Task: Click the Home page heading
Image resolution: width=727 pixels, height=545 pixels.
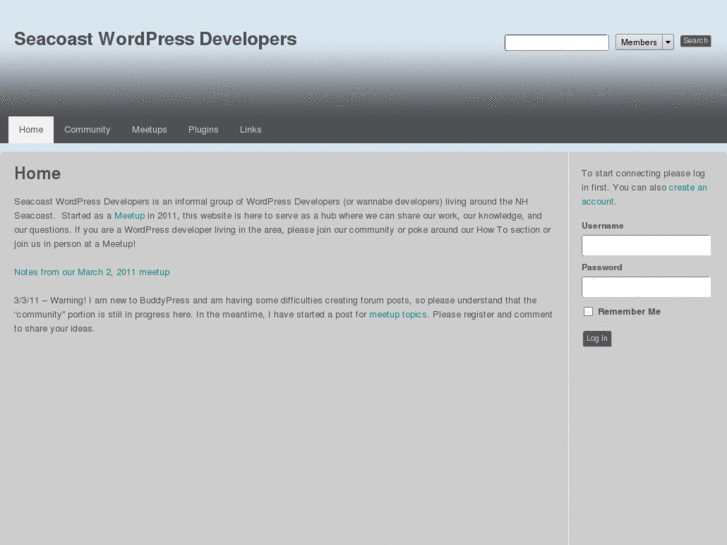Action: point(38,173)
